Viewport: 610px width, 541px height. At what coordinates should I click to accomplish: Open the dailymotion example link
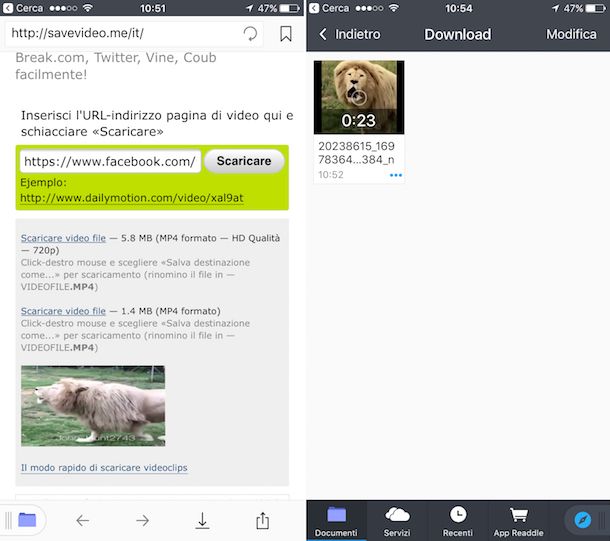point(132,198)
